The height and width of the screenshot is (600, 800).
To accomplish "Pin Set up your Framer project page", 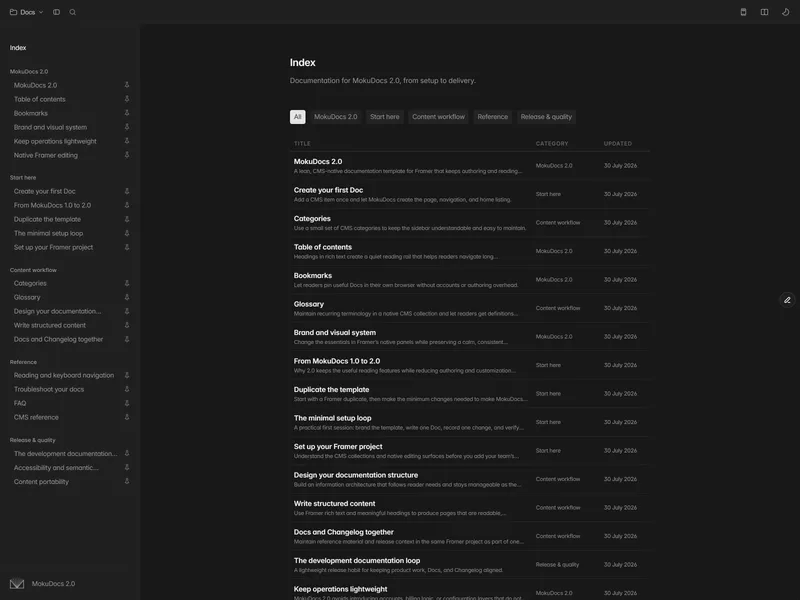I will [127, 247].
